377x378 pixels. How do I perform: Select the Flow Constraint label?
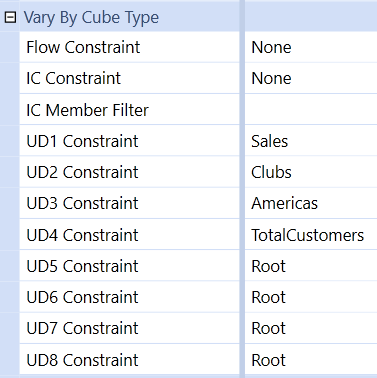tap(83, 47)
